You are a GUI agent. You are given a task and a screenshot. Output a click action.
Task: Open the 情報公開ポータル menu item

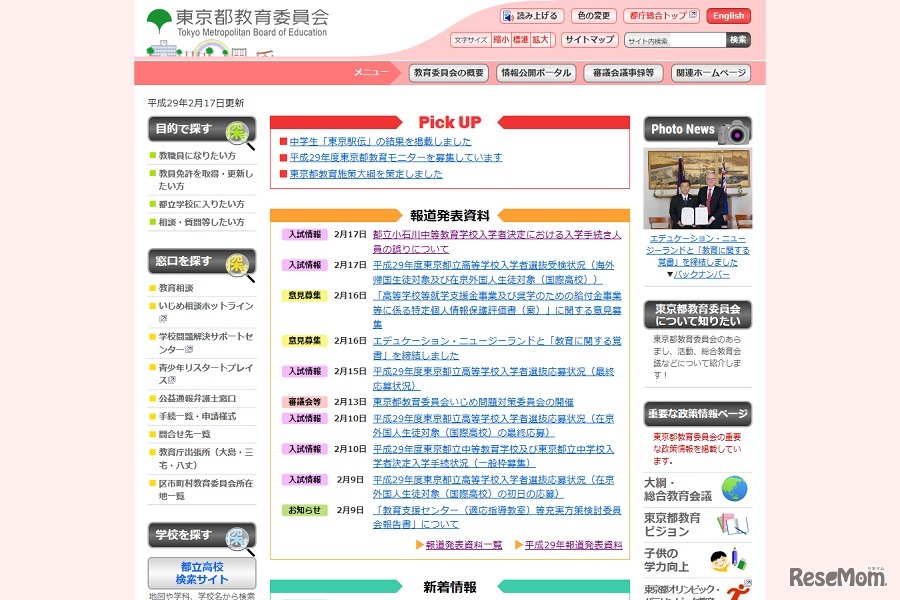coord(536,73)
